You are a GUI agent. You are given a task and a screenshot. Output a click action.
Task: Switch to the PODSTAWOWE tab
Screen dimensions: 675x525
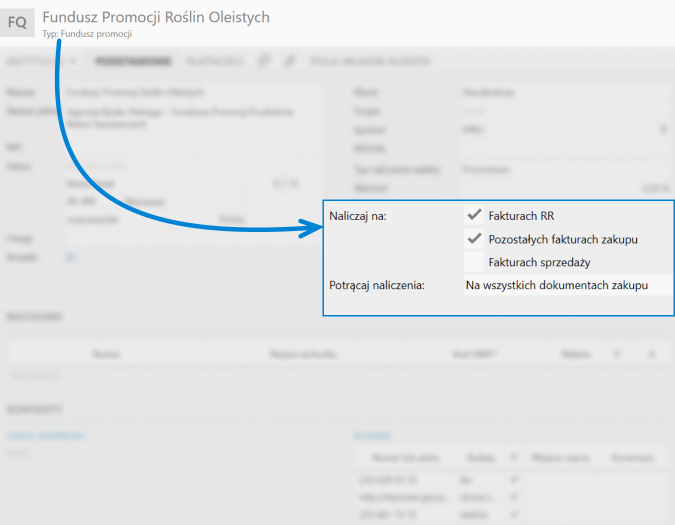click(133, 61)
